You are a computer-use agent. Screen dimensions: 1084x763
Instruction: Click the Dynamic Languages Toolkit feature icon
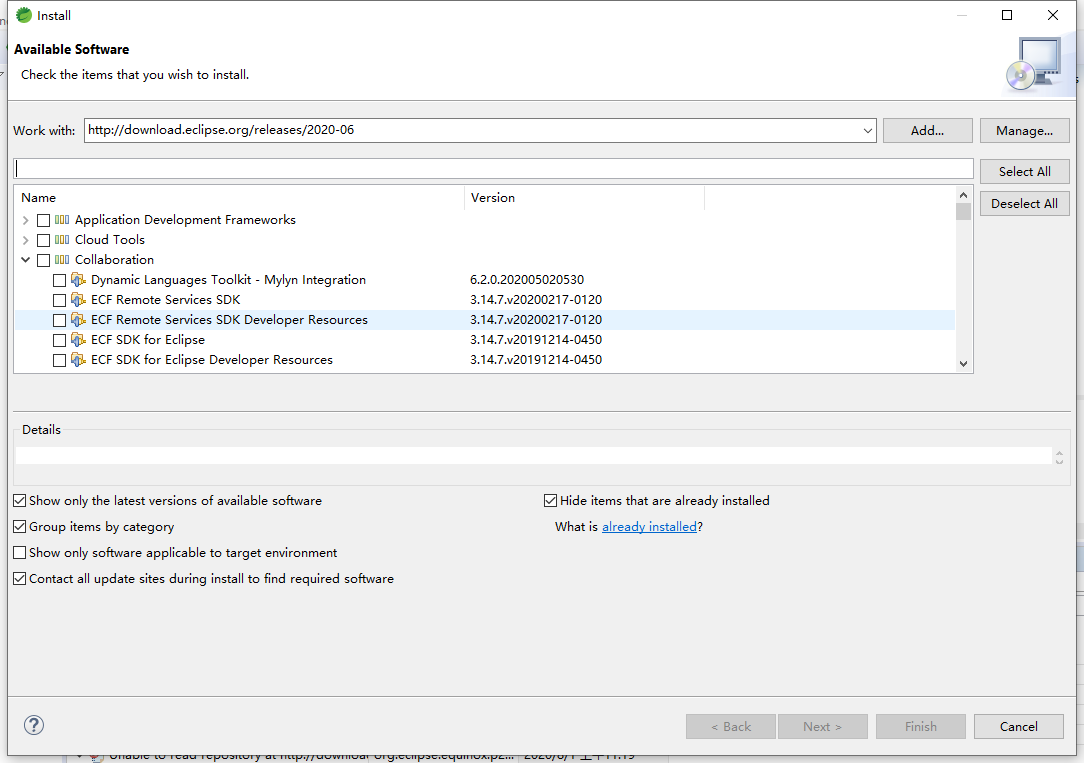79,280
